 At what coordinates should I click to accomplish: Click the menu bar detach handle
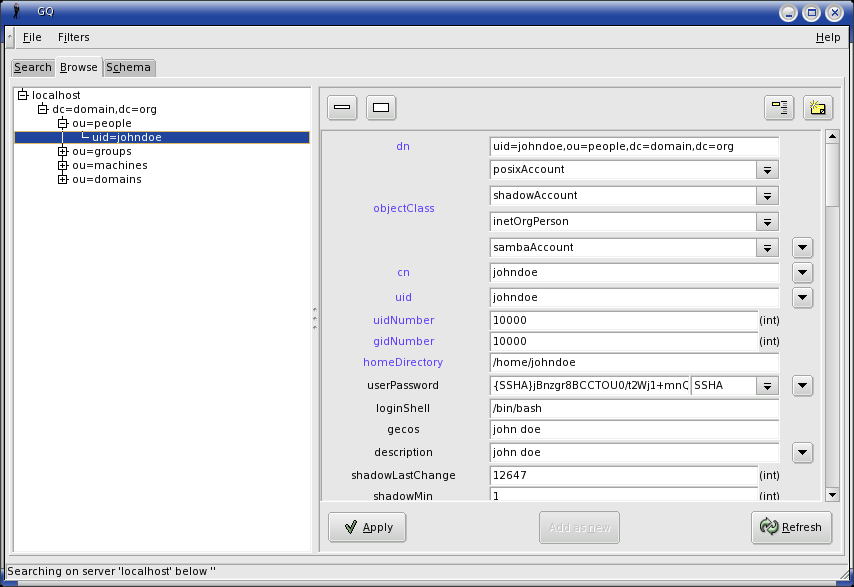coord(9,37)
